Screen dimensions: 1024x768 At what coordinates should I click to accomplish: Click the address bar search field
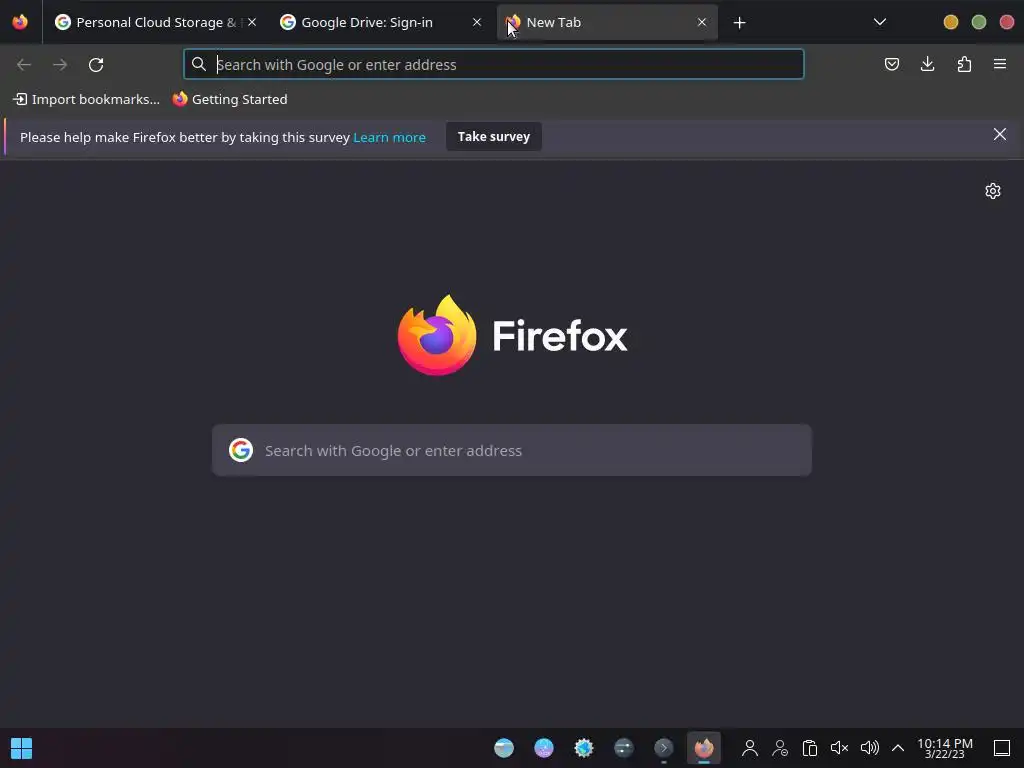tap(494, 64)
